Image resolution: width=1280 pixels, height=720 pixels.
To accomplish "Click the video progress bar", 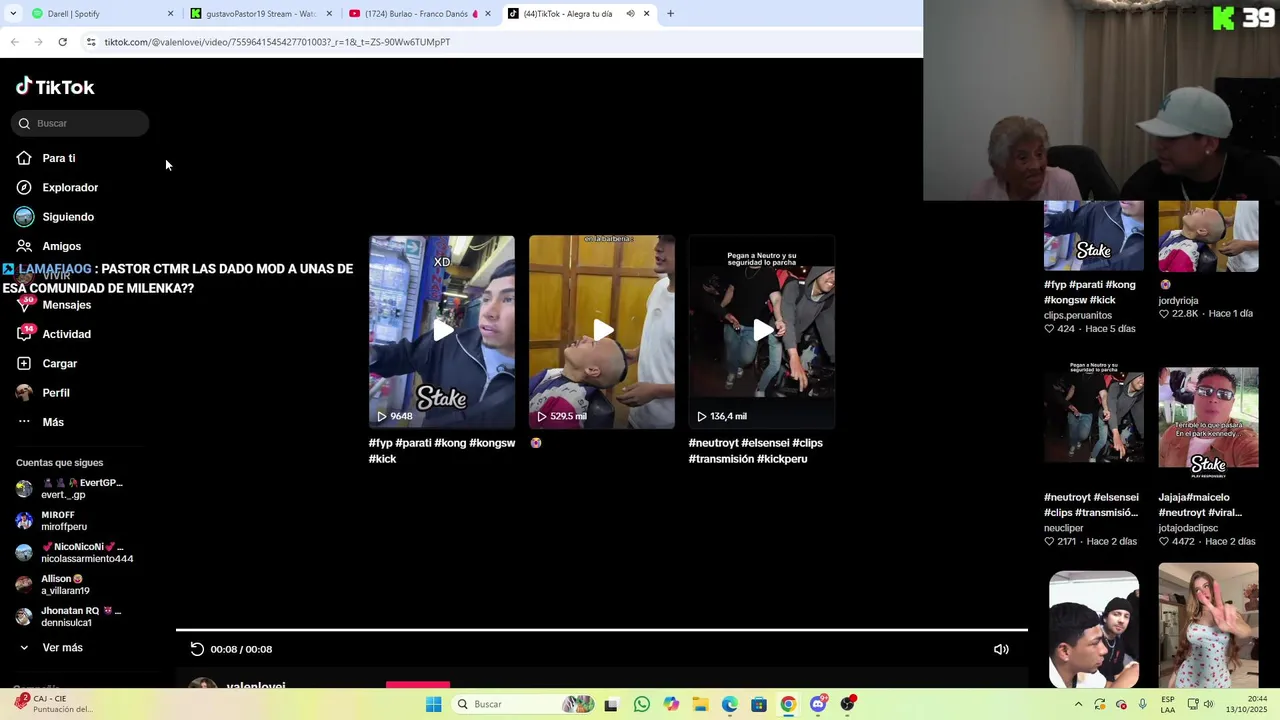I will (x=602, y=630).
